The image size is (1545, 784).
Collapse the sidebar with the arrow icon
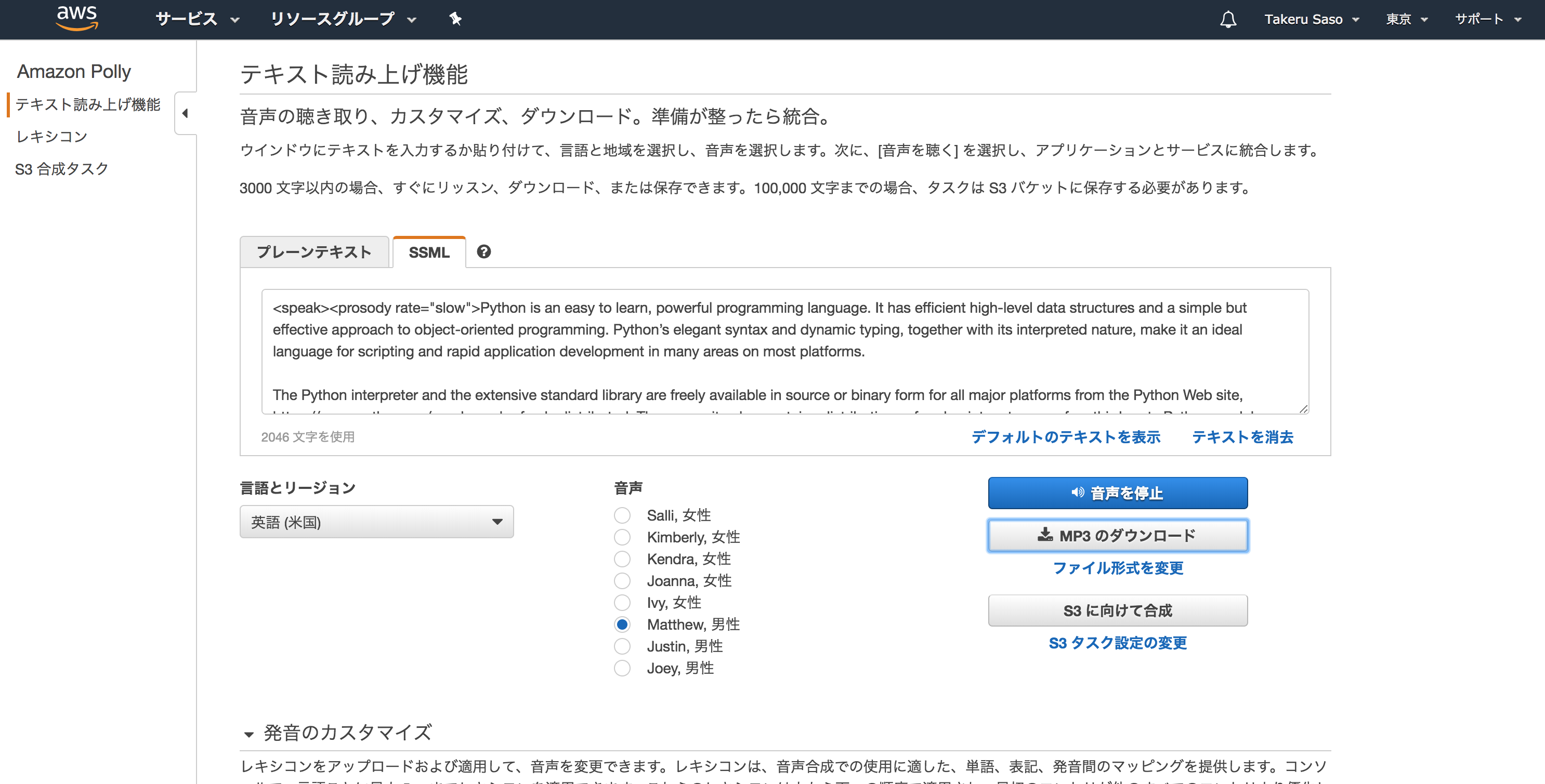coord(186,113)
